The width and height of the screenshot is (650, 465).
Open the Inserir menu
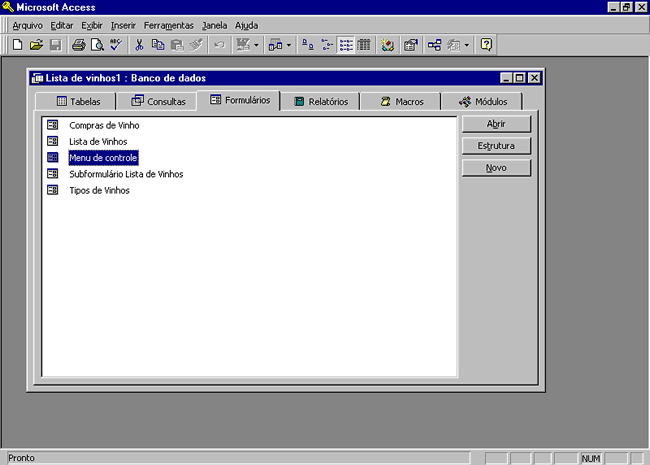123,24
